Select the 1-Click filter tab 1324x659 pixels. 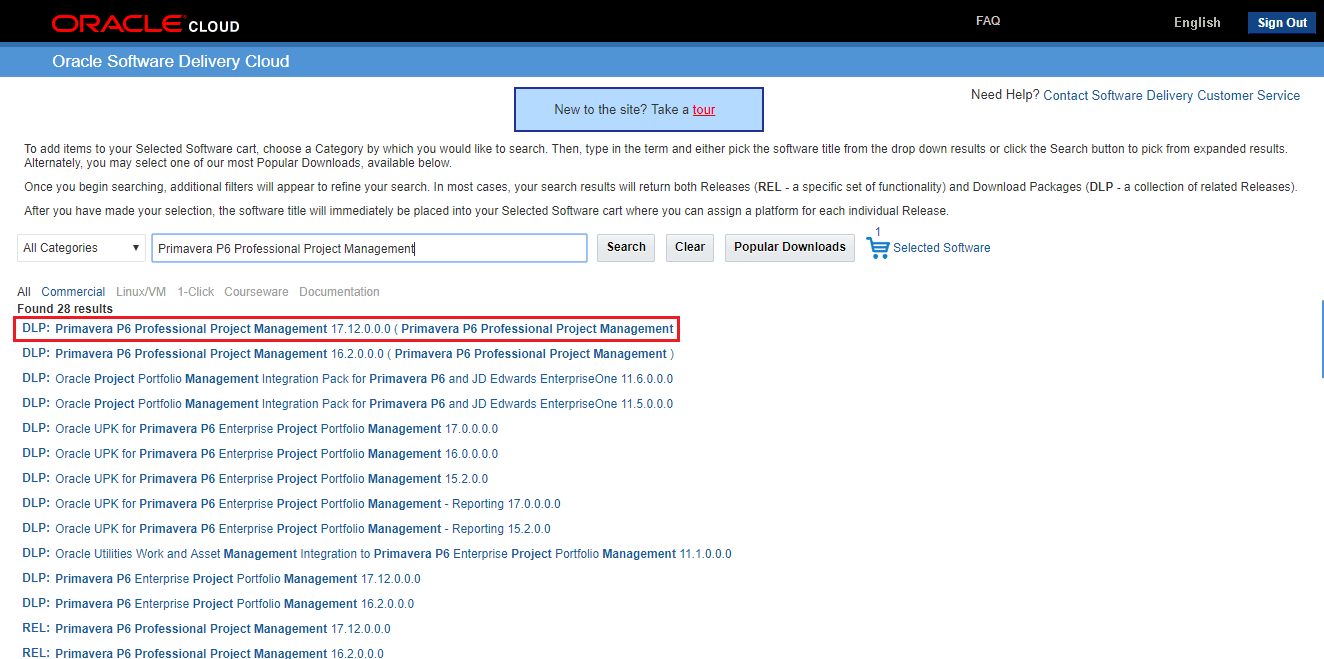pos(196,292)
